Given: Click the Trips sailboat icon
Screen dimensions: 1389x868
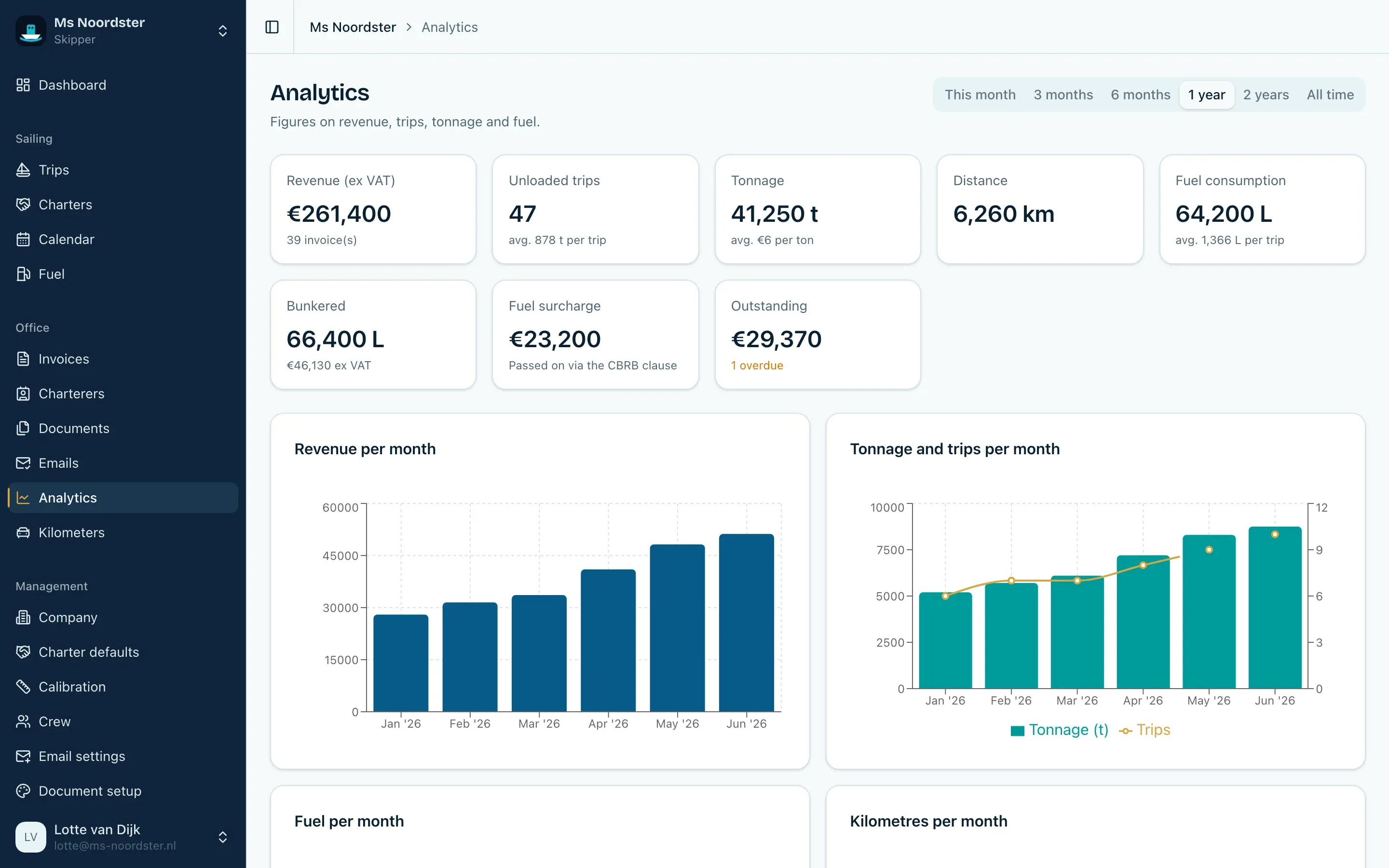Looking at the screenshot, I should [23, 170].
